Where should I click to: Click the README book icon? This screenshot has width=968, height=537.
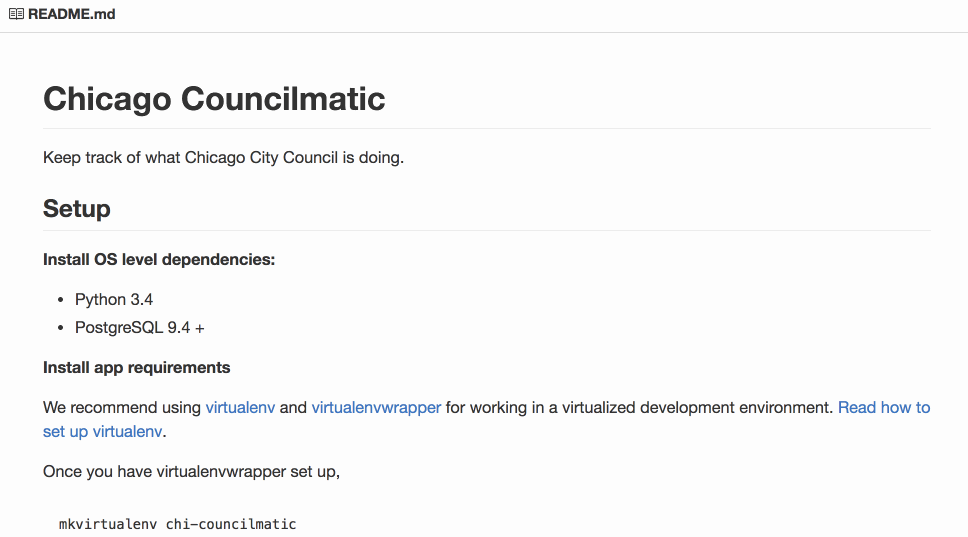(17, 14)
